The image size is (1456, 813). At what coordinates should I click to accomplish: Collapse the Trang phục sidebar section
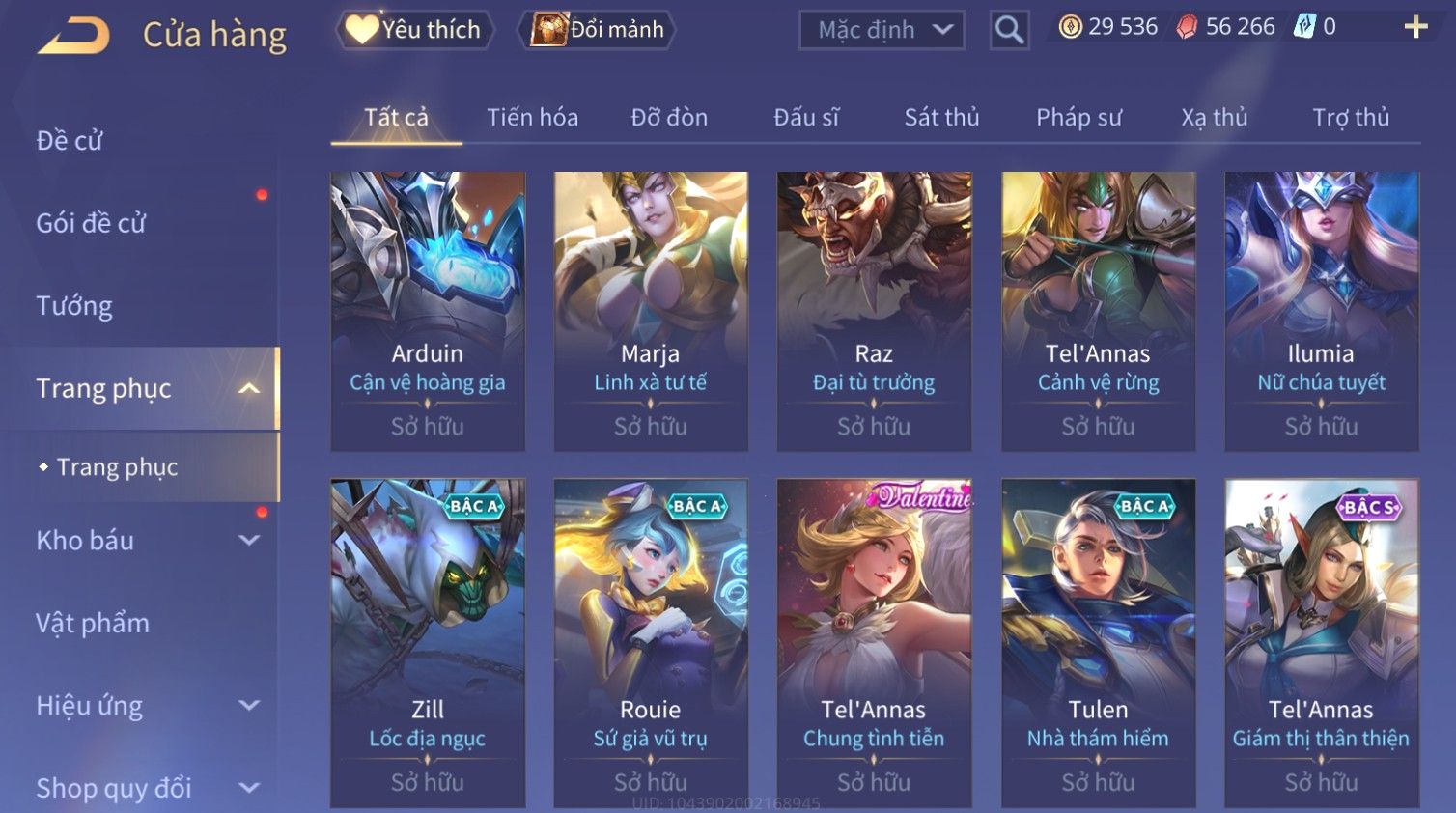tap(249, 388)
